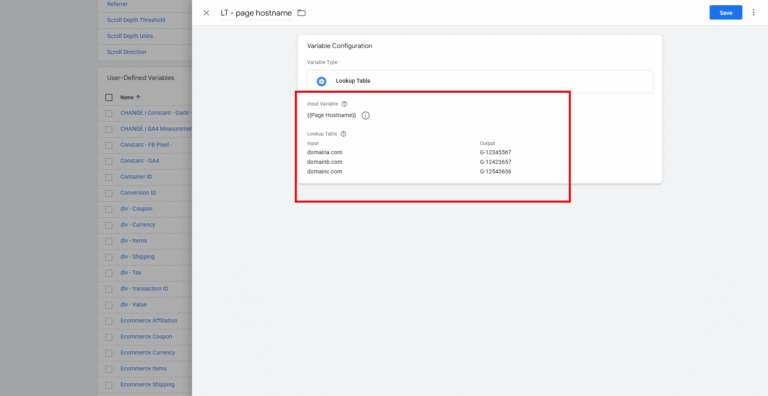Click the {{Page Hostname}} input variable text
Screen dimensions: 768x396
point(332,116)
